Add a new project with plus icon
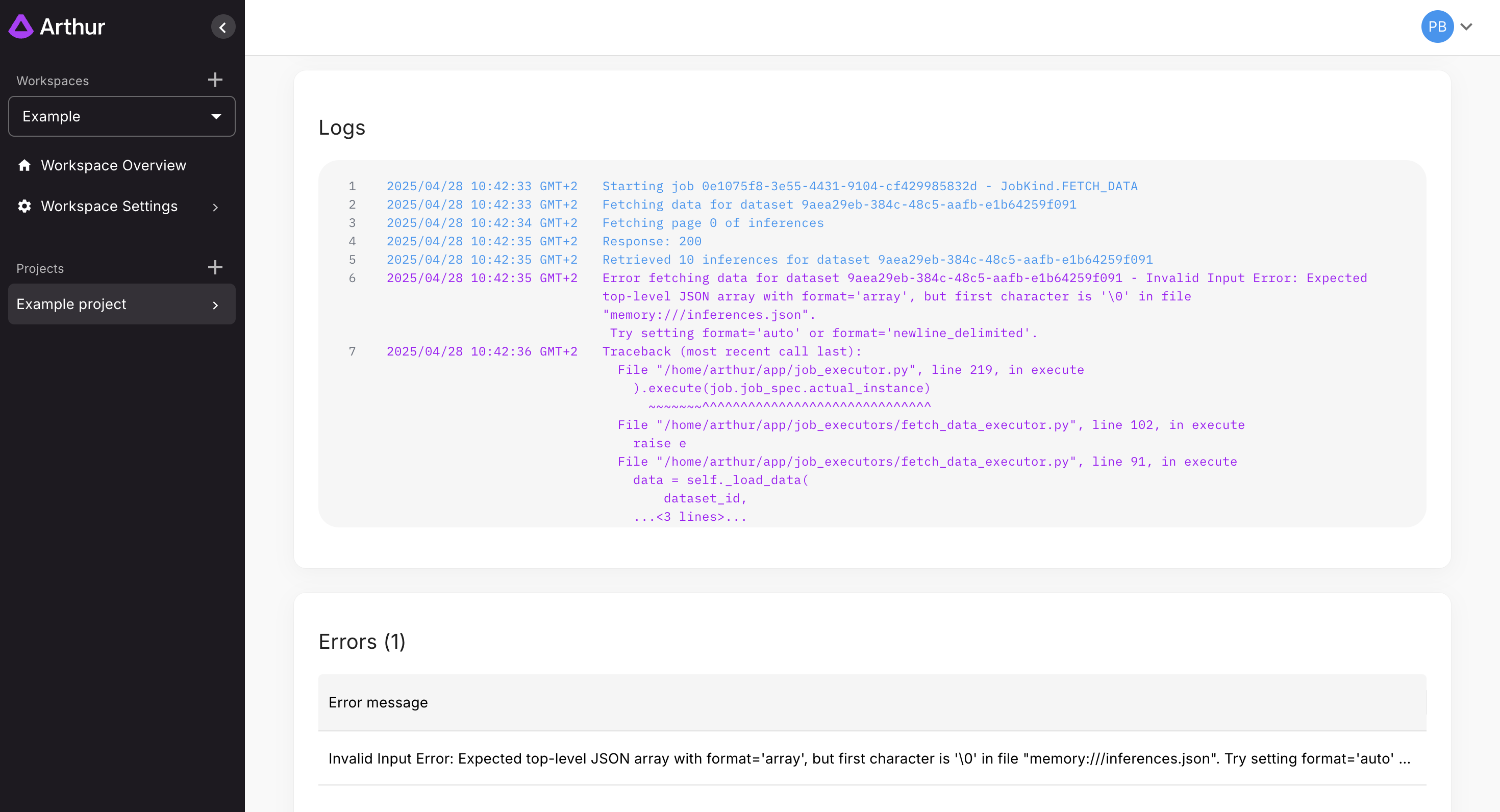The width and height of the screenshot is (1500, 812). point(215,268)
